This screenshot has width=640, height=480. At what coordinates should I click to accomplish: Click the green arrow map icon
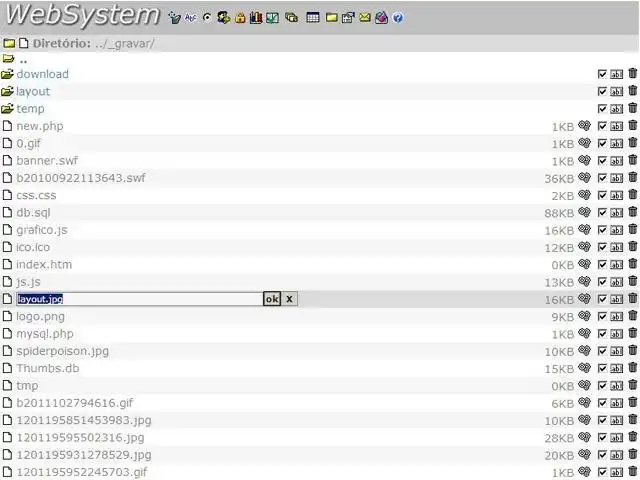tap(273, 18)
